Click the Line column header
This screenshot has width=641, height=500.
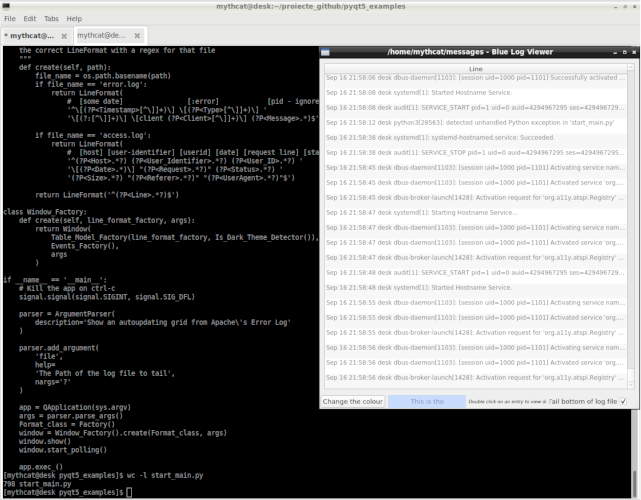475,69
